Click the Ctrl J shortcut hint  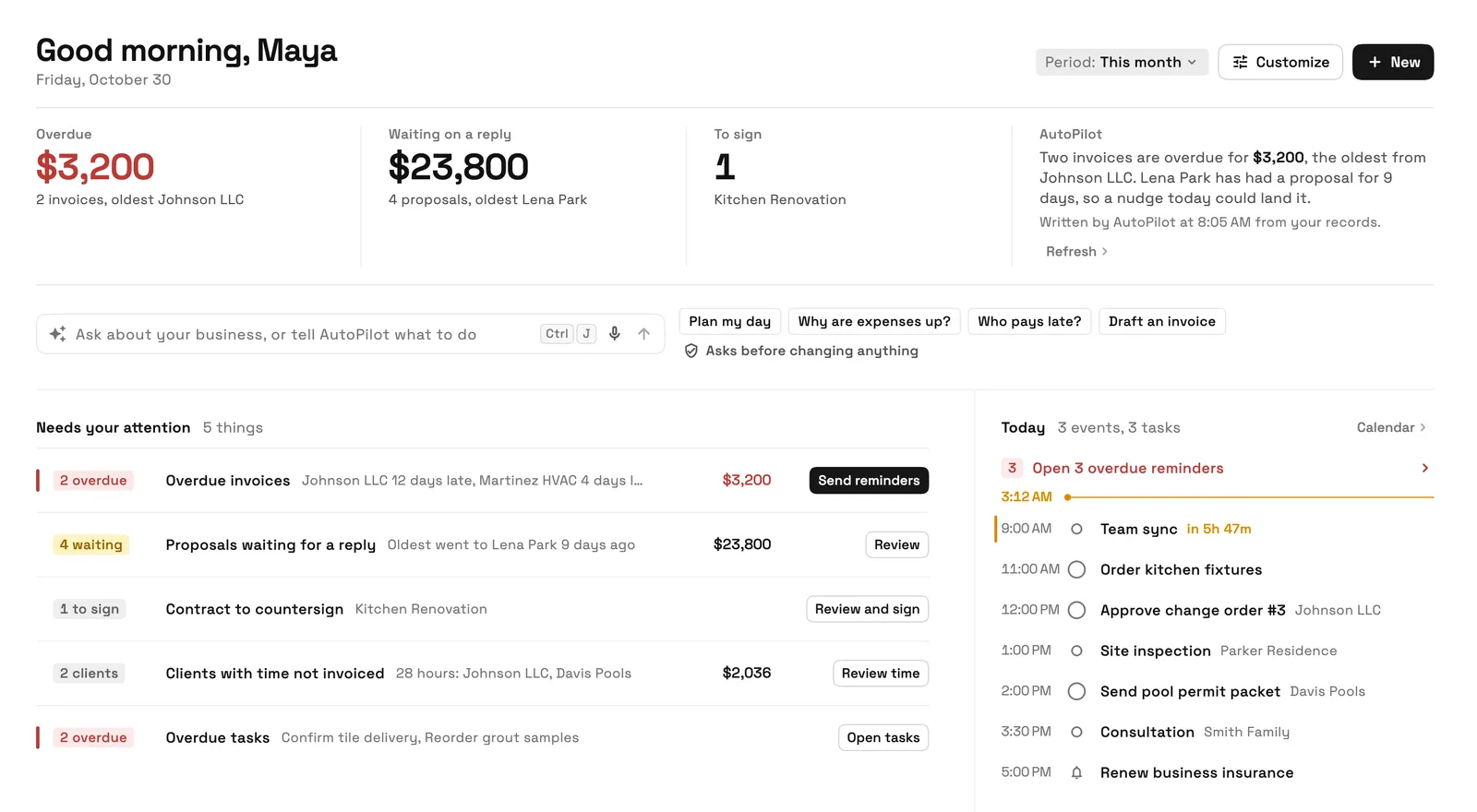[x=568, y=334]
